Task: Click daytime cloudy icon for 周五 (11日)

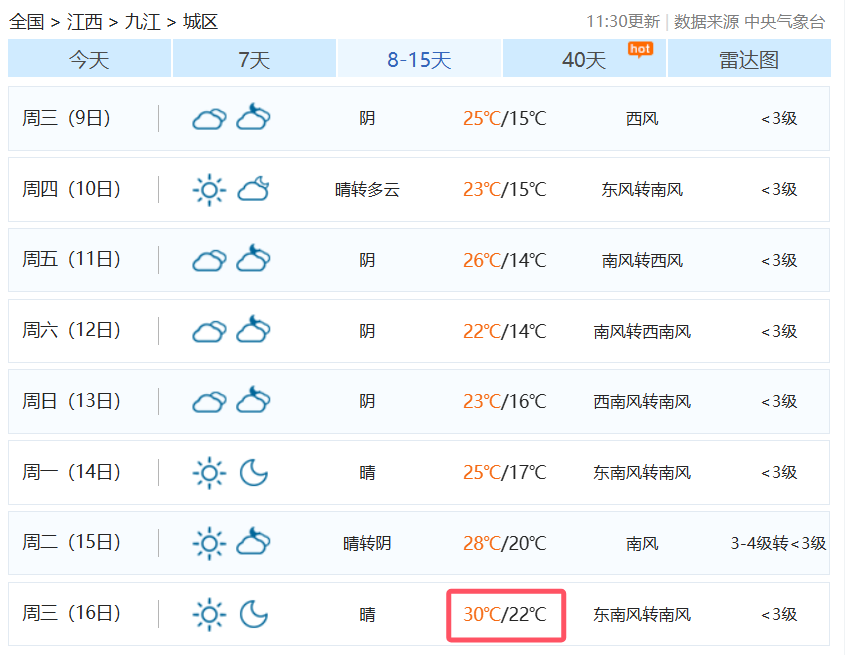Action: click(210, 260)
